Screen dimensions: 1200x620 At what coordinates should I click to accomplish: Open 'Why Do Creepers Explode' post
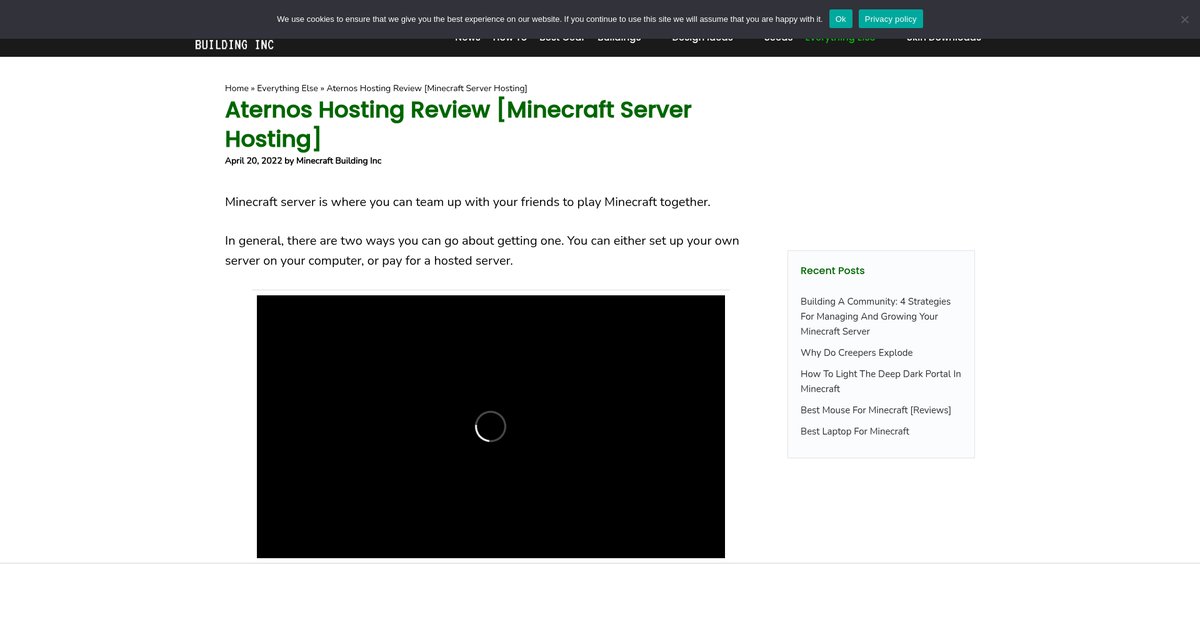(856, 353)
